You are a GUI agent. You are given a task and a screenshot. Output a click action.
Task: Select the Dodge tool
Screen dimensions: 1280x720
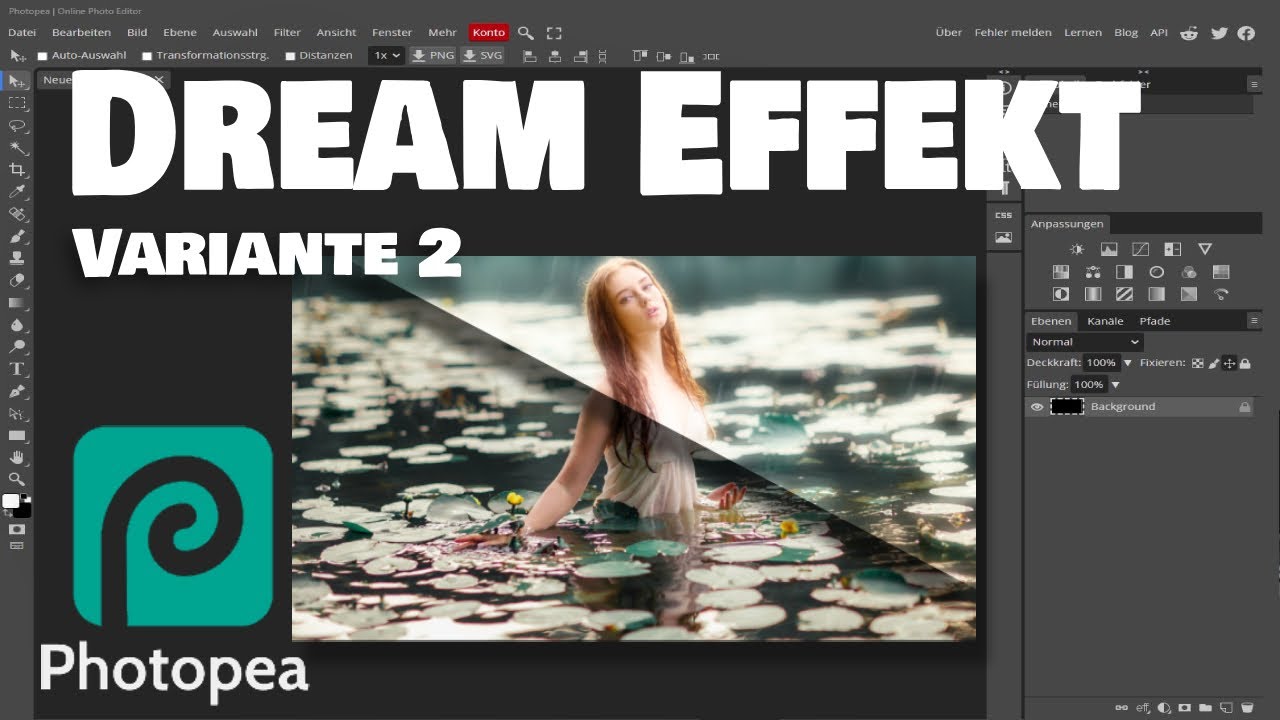17,347
